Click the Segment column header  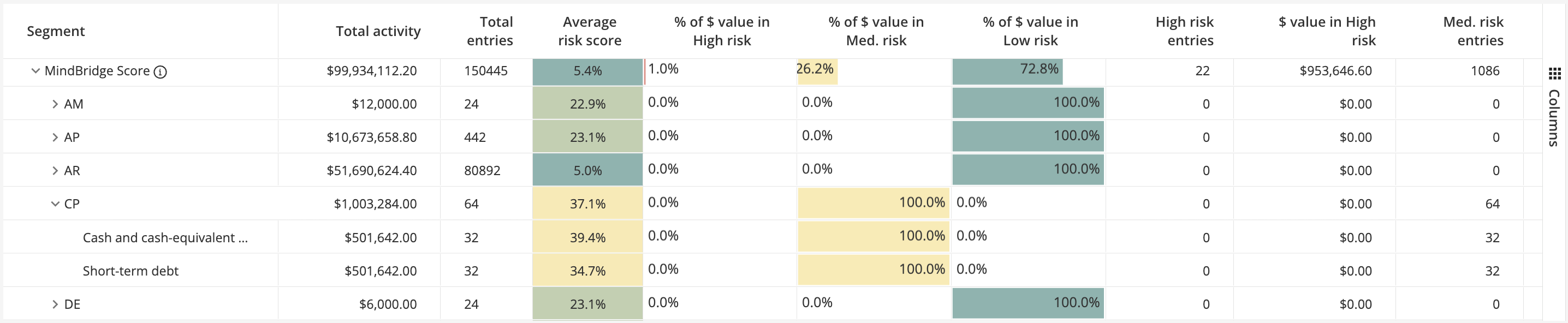(x=56, y=31)
